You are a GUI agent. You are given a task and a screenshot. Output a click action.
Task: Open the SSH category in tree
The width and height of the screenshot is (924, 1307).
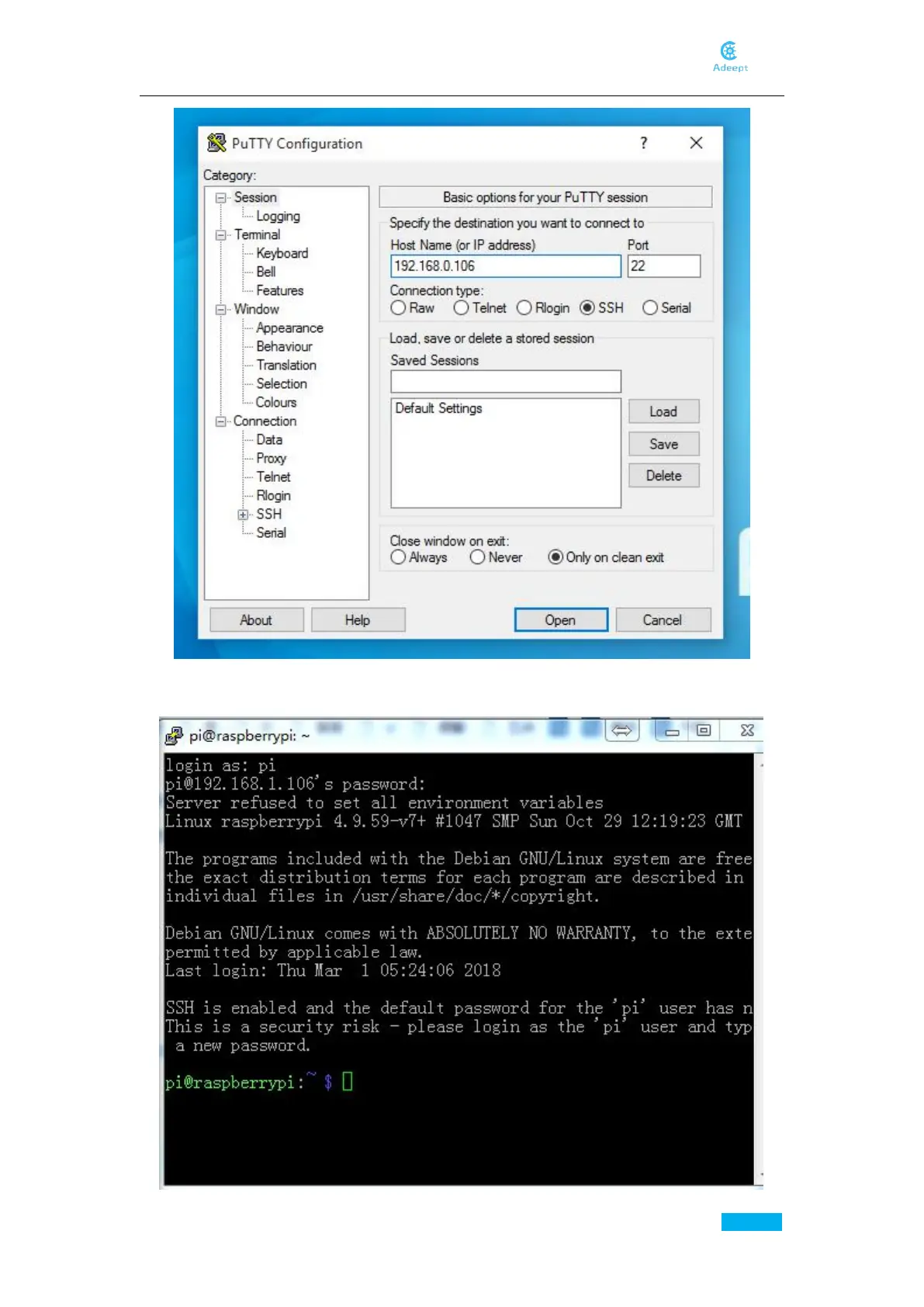[268, 514]
